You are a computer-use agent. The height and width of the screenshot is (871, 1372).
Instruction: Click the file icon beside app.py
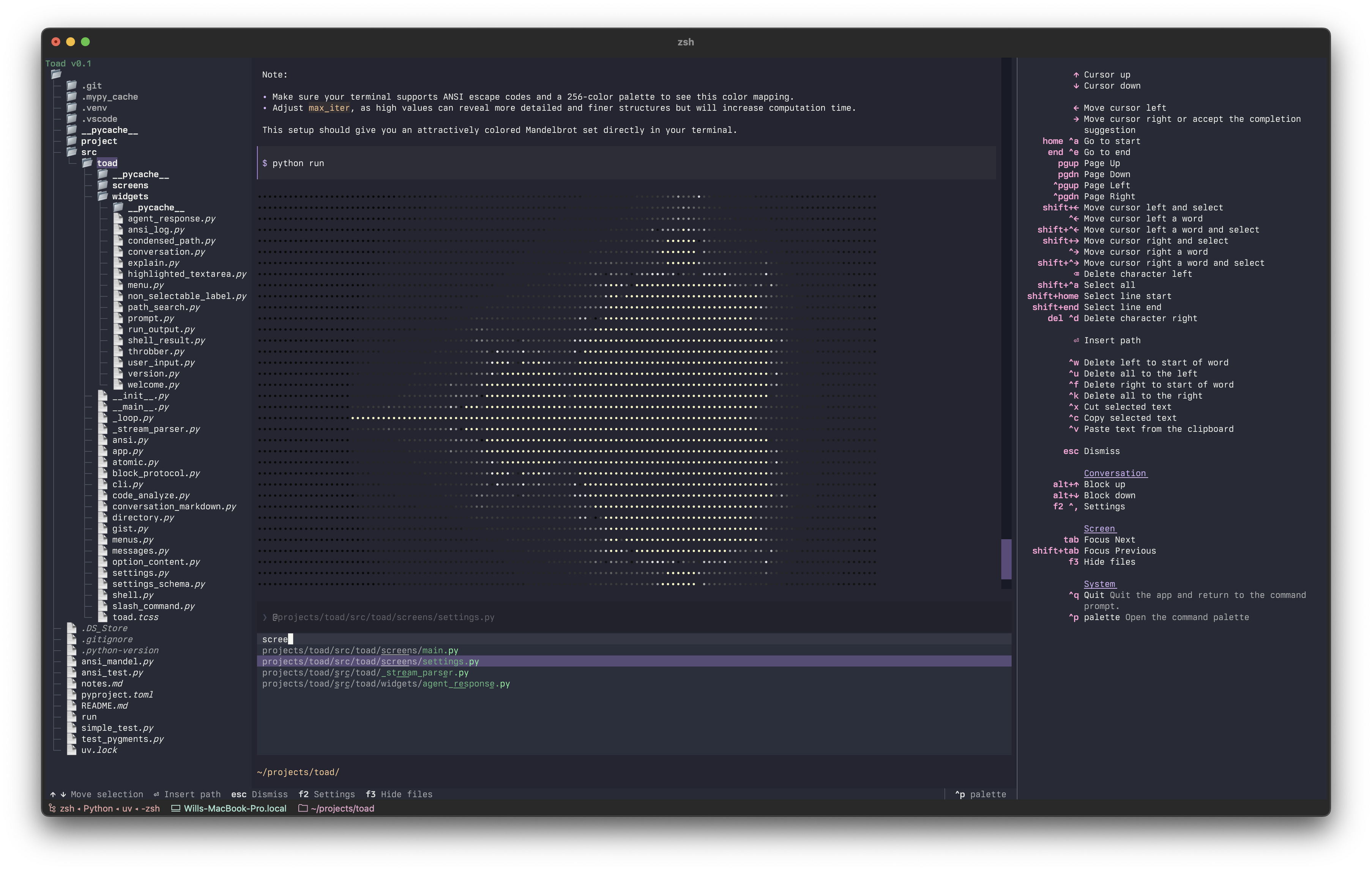click(103, 451)
